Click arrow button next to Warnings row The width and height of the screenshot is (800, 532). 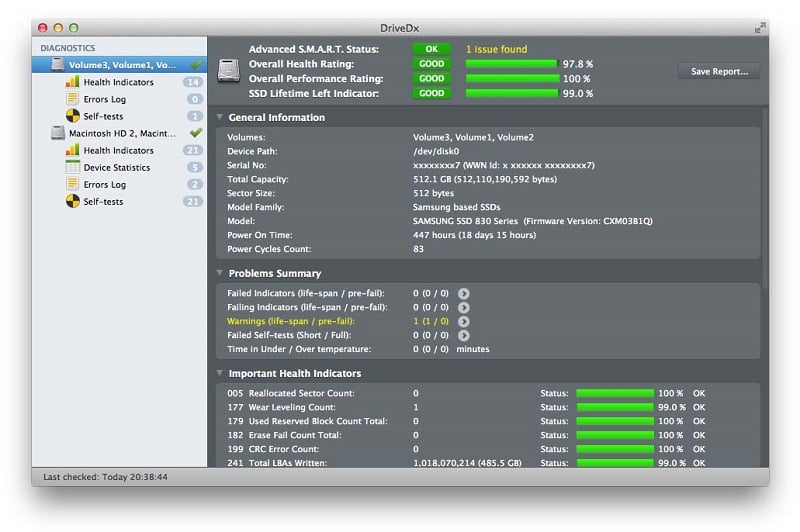(463, 322)
